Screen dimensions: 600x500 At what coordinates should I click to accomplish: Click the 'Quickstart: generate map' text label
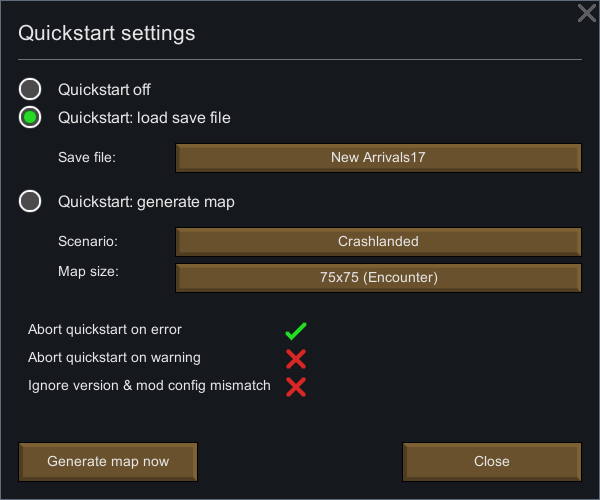tap(146, 202)
